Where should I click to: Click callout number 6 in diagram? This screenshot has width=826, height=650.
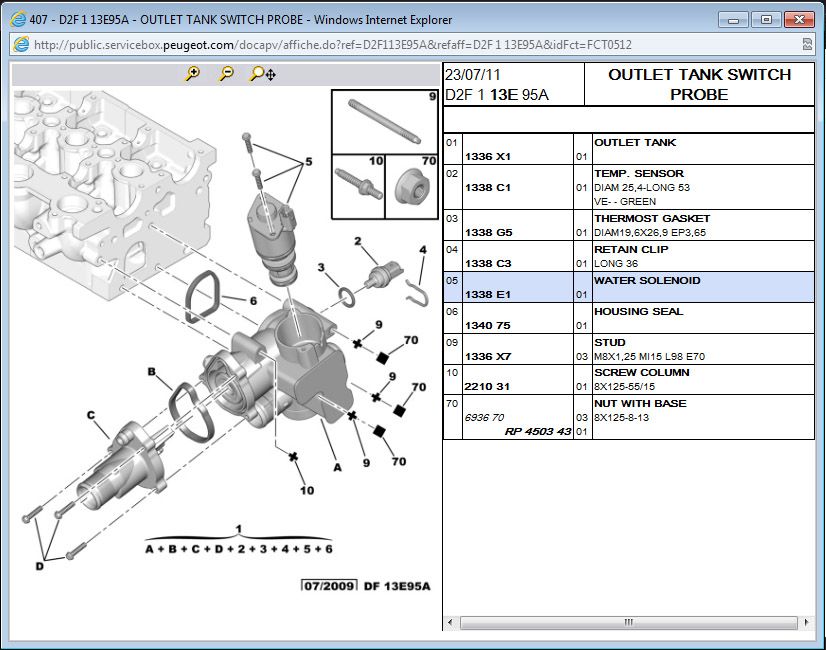(x=253, y=301)
